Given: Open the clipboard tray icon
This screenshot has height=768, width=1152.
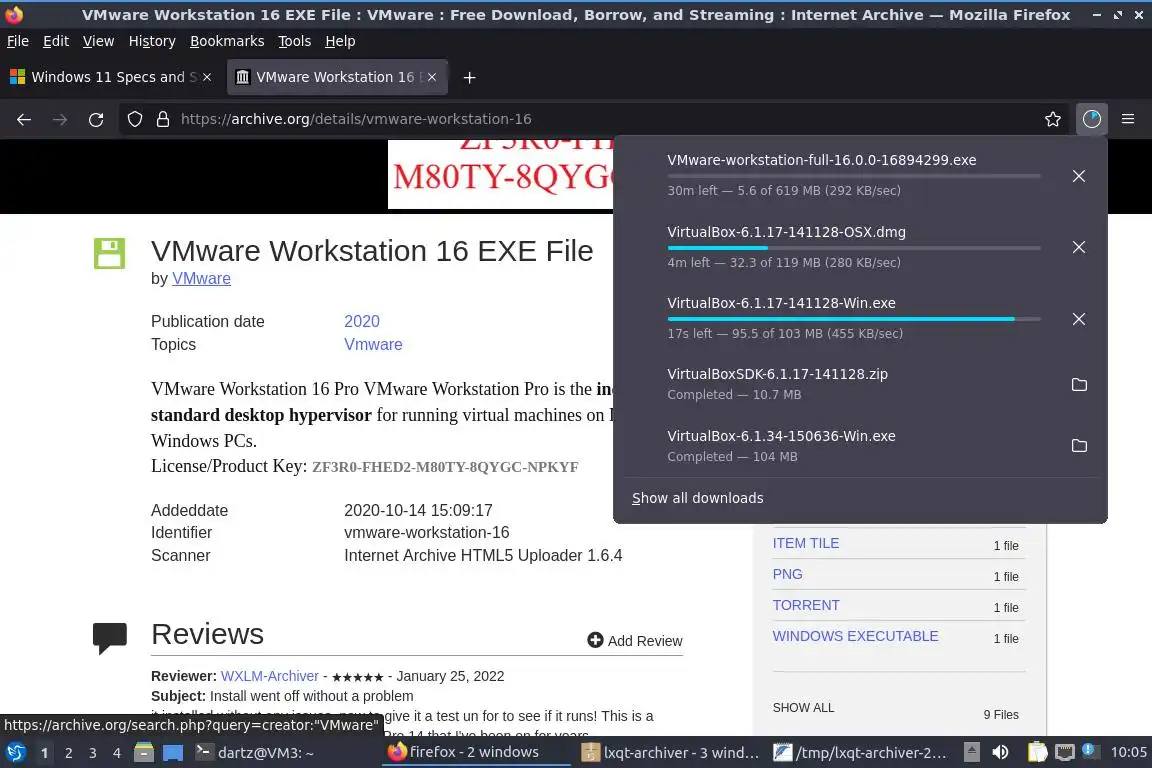Looking at the screenshot, I should 1037,752.
